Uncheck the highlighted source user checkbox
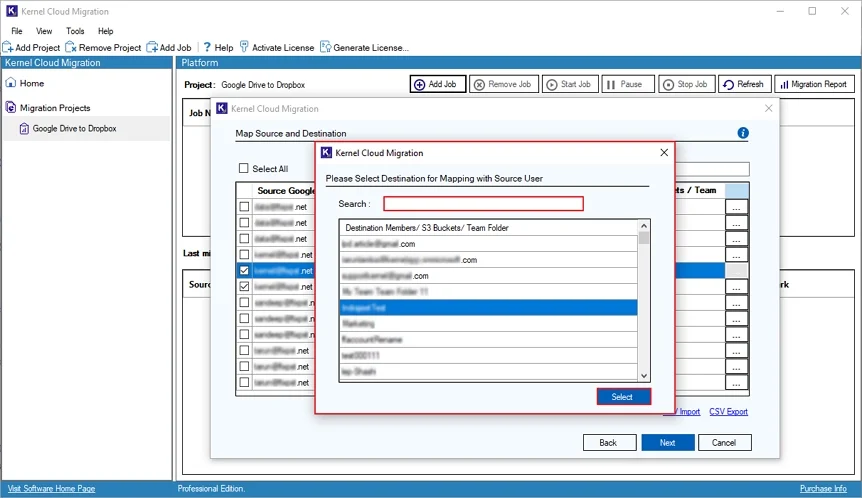The width and height of the screenshot is (862, 498). coord(244,270)
